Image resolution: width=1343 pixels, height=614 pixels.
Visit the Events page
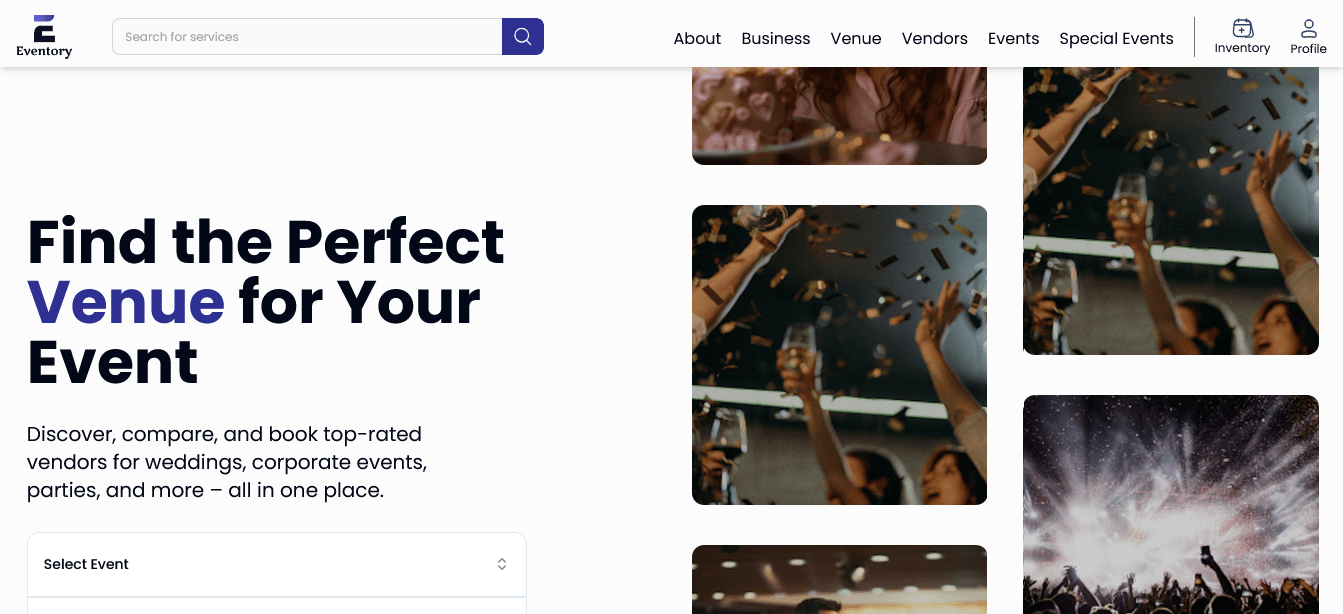pyautogui.click(x=1013, y=38)
